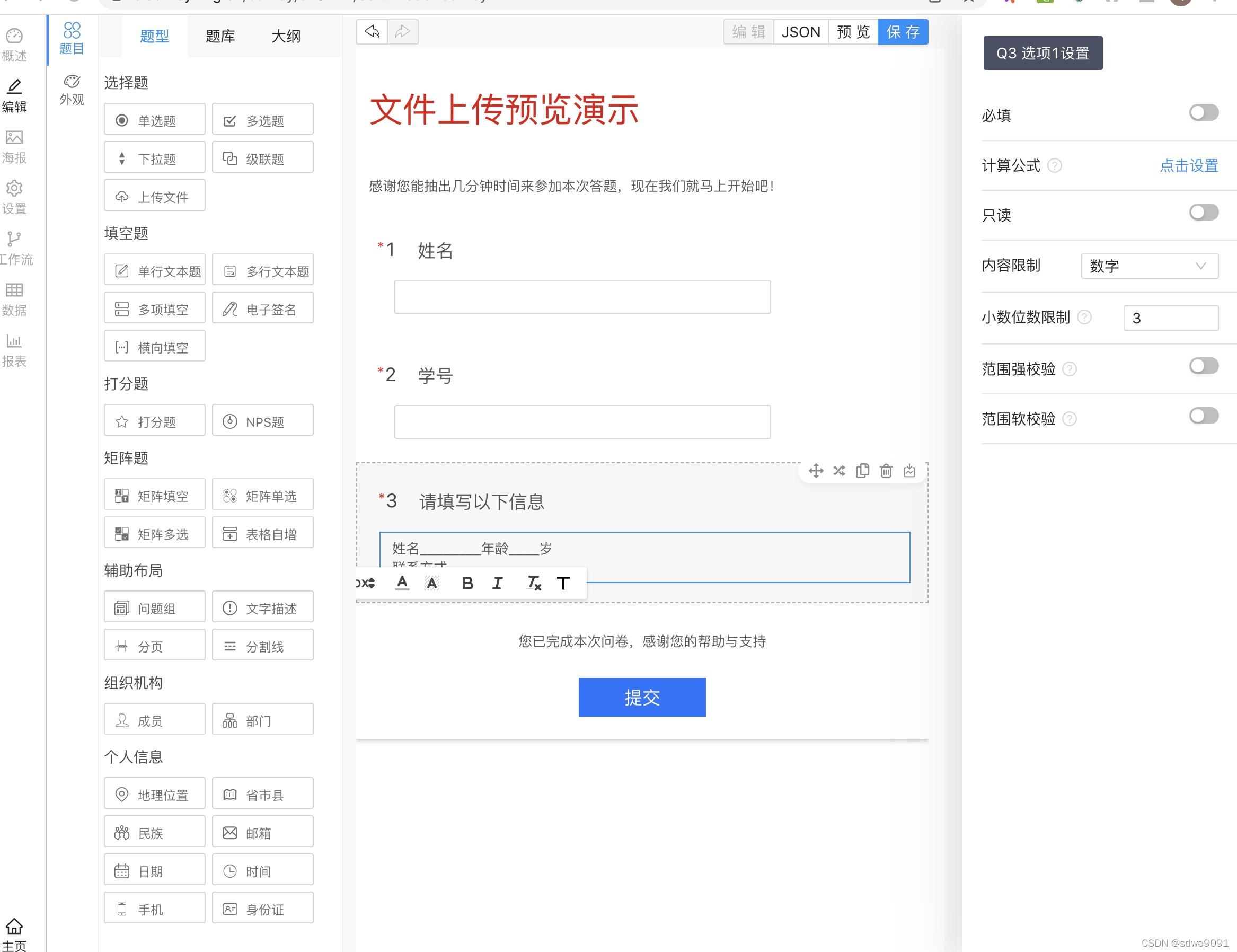Open the 内容限制 dropdown showing 数字
Viewport: 1237px width, 952px height.
click(x=1149, y=266)
